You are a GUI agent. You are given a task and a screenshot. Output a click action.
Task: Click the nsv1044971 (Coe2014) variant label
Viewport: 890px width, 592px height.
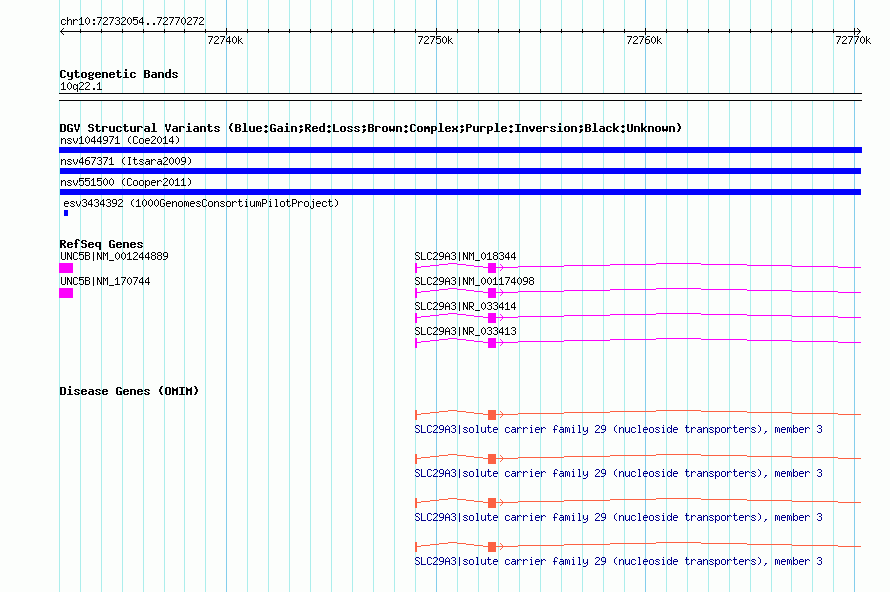tap(120, 140)
